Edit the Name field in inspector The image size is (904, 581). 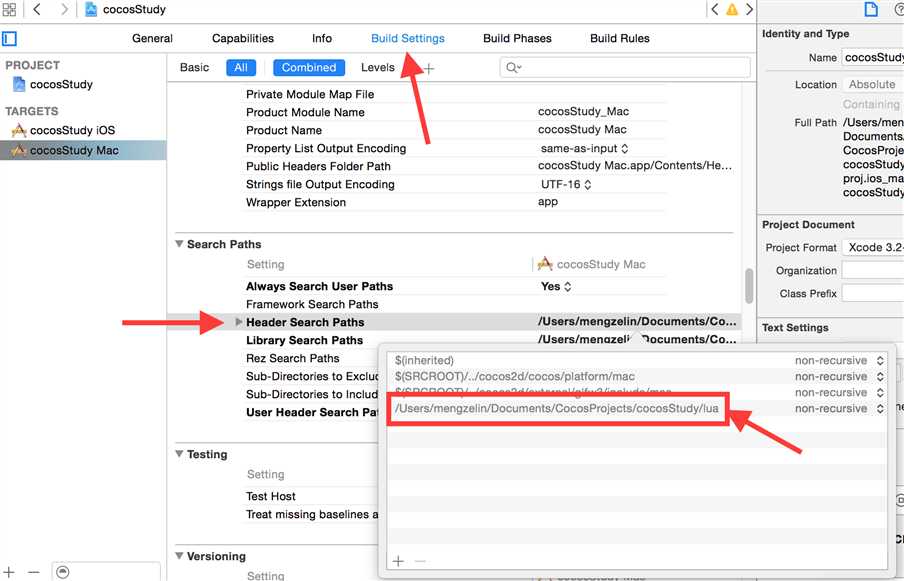click(x=873, y=58)
